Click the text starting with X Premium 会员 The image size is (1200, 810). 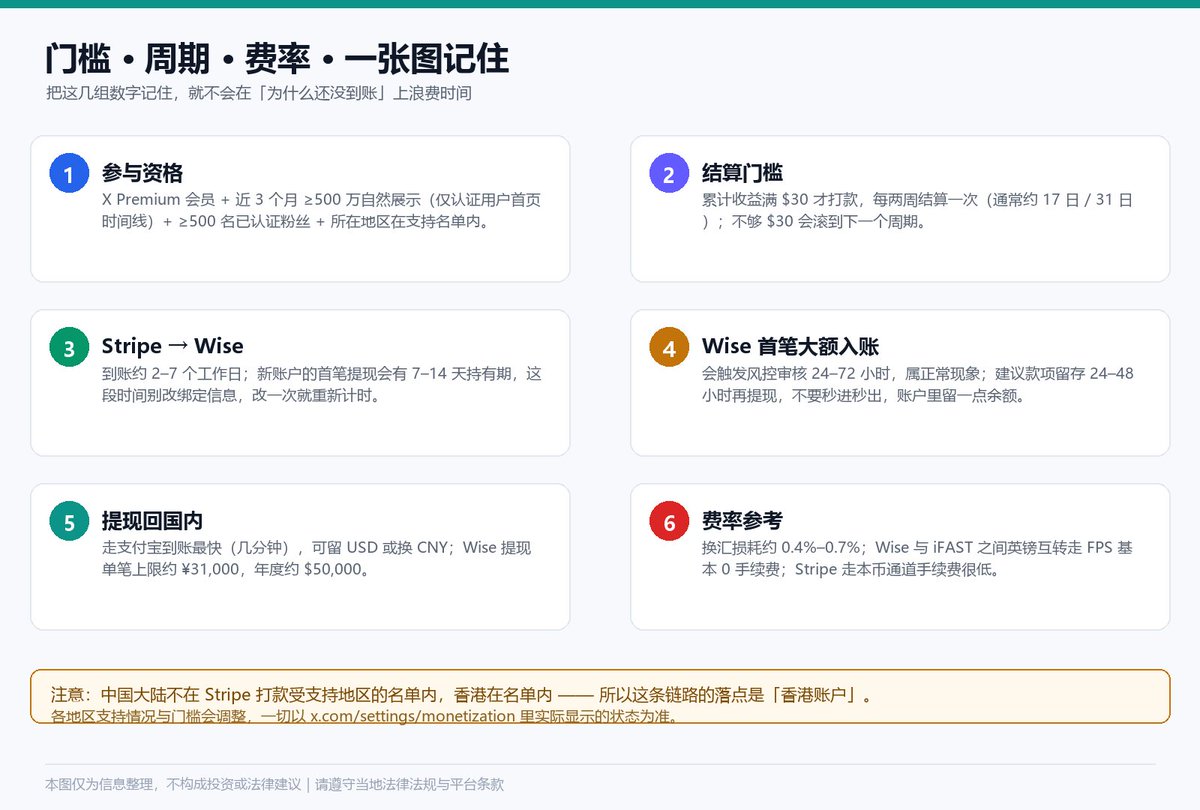pos(322,211)
